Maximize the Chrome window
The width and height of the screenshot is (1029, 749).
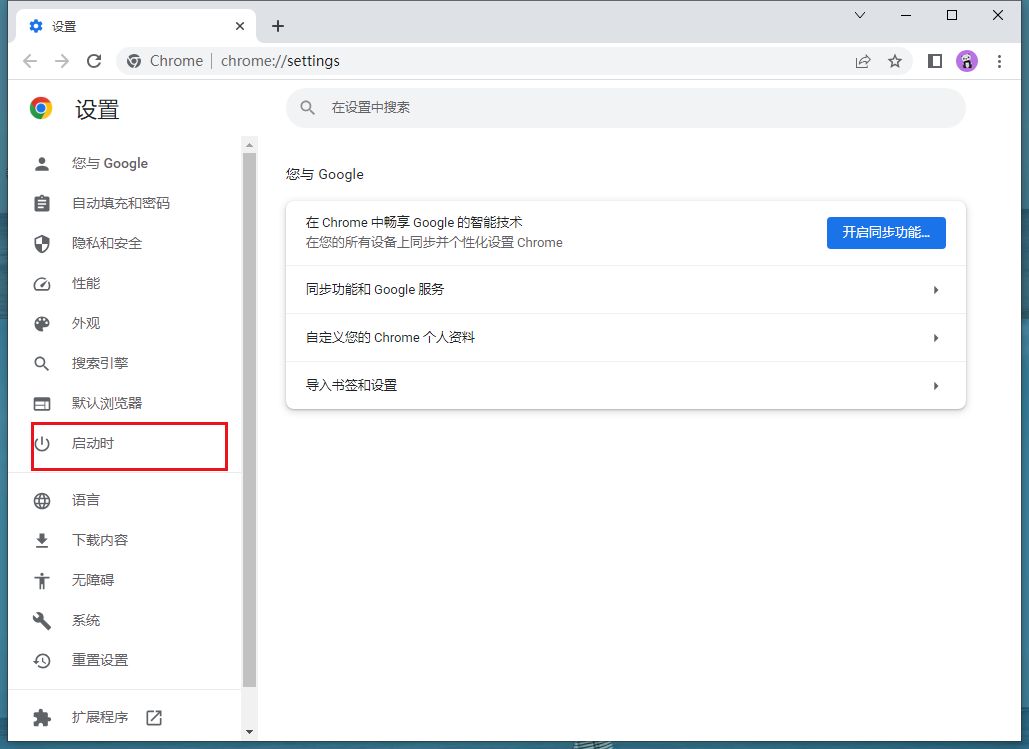pos(952,14)
